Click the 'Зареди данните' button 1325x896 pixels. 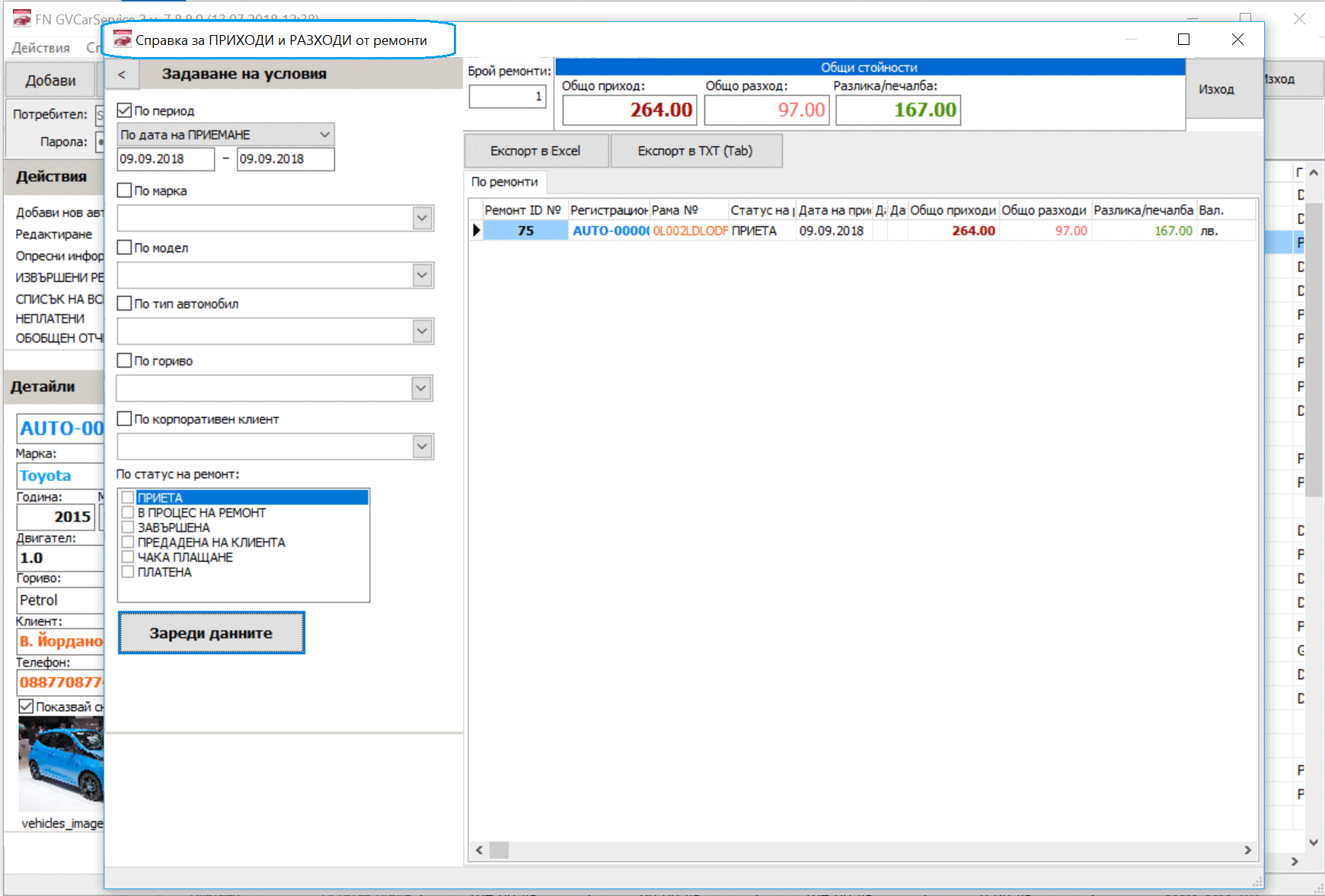click(211, 633)
